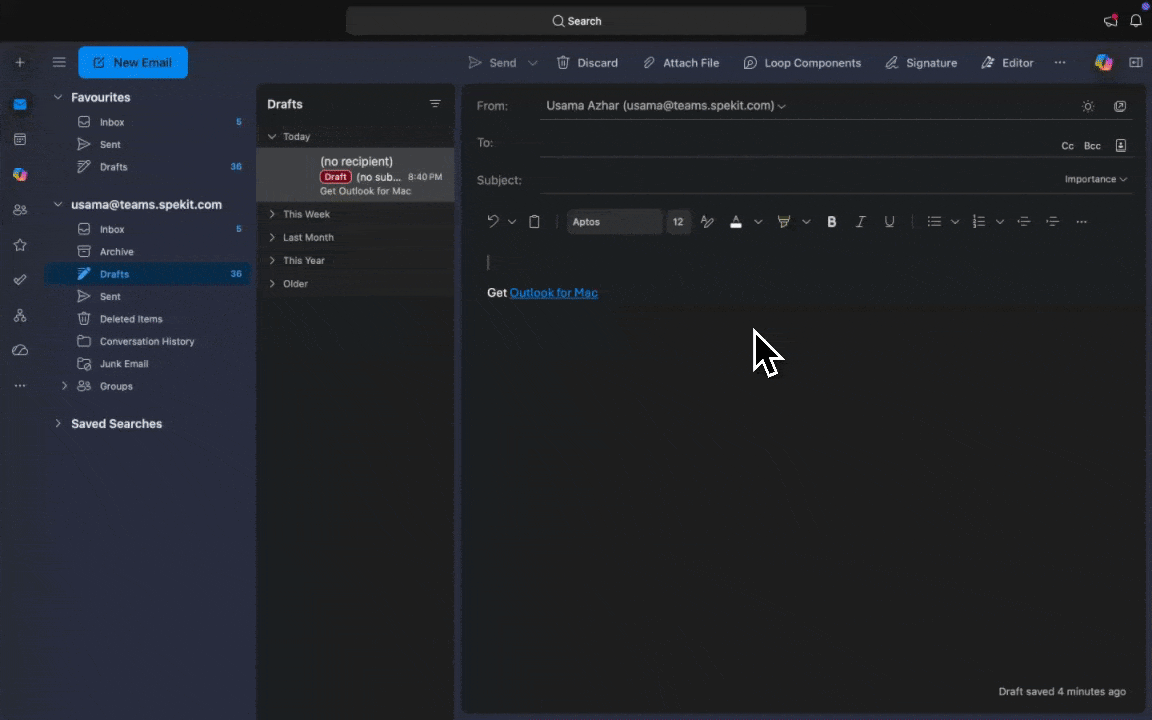This screenshot has width=1152, height=720.
Task: Expand the This Week group
Action: [x=272, y=214]
